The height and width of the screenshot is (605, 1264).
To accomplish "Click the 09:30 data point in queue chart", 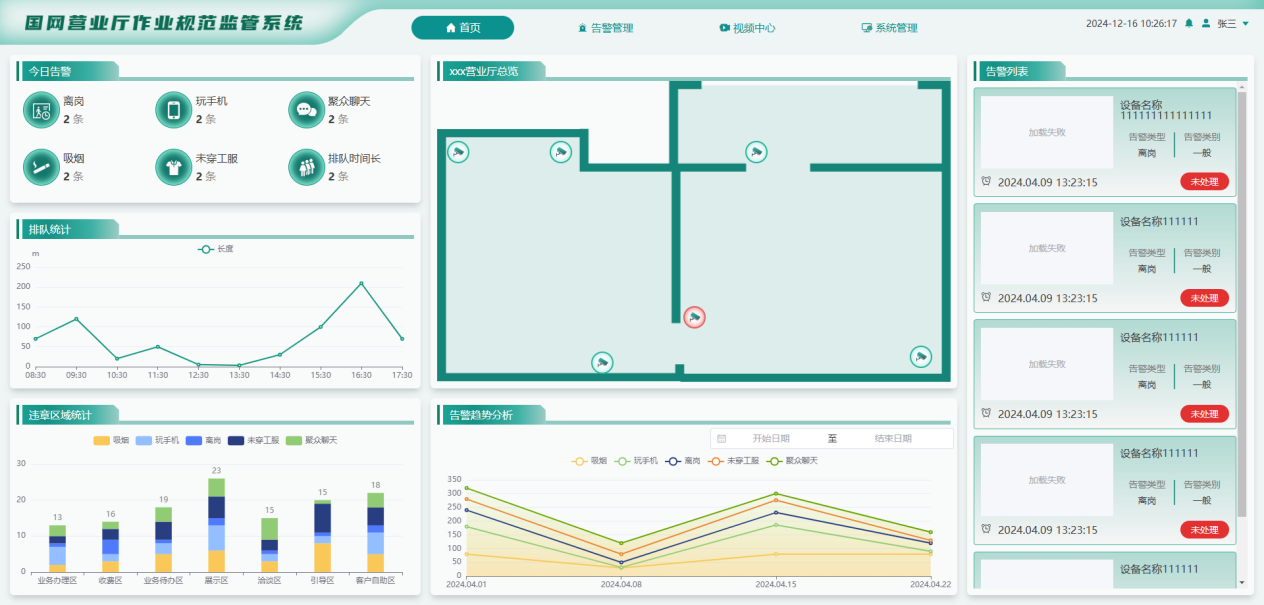I will (x=76, y=319).
